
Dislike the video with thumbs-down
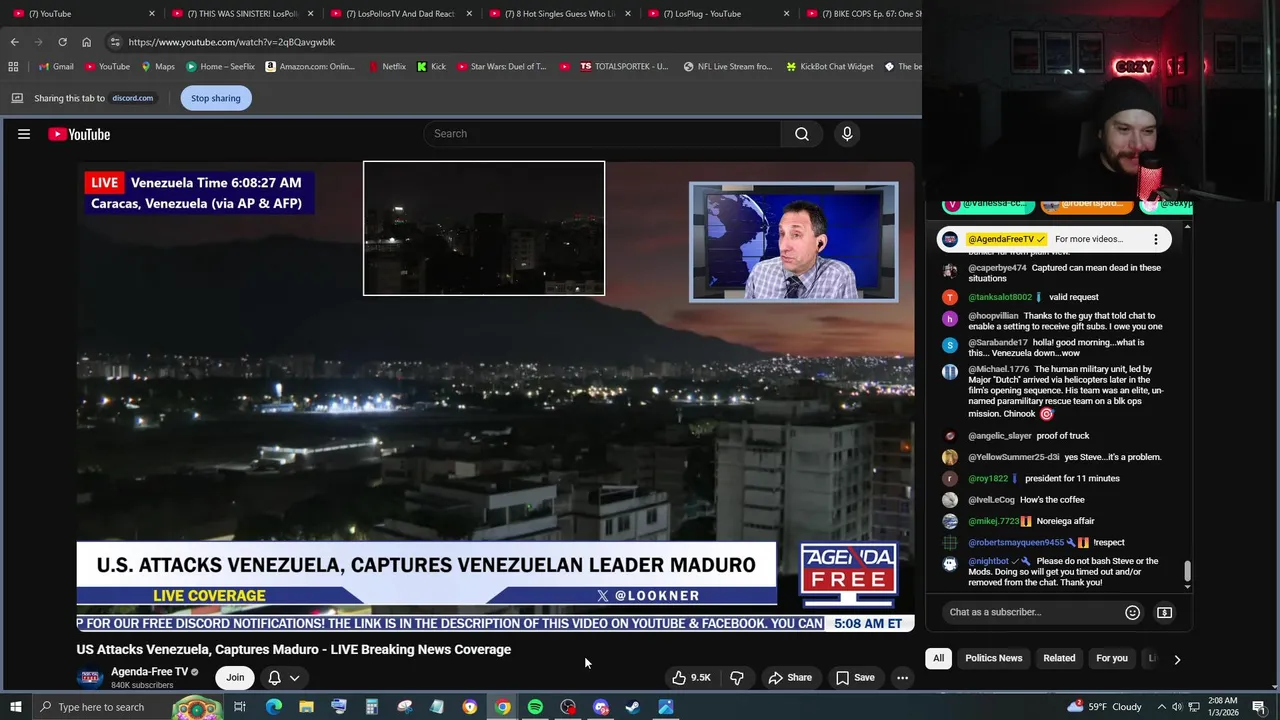click(737, 678)
